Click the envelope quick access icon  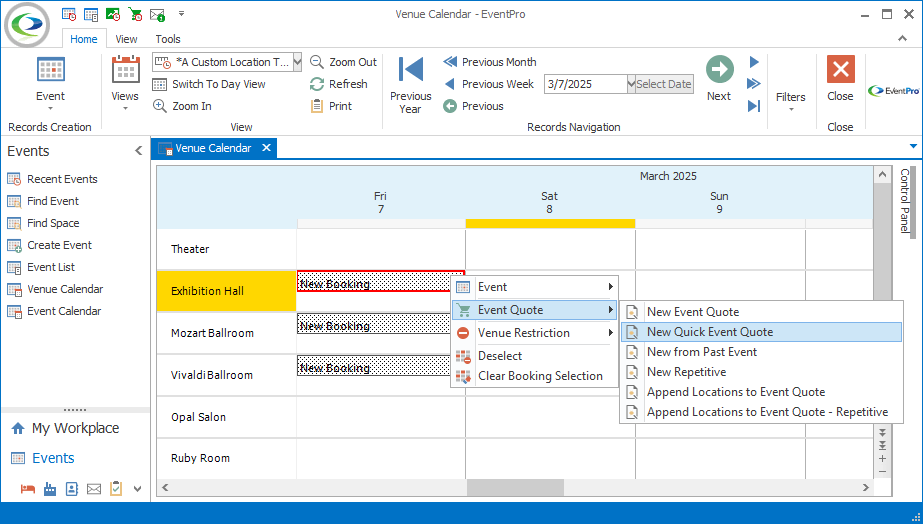click(x=157, y=14)
